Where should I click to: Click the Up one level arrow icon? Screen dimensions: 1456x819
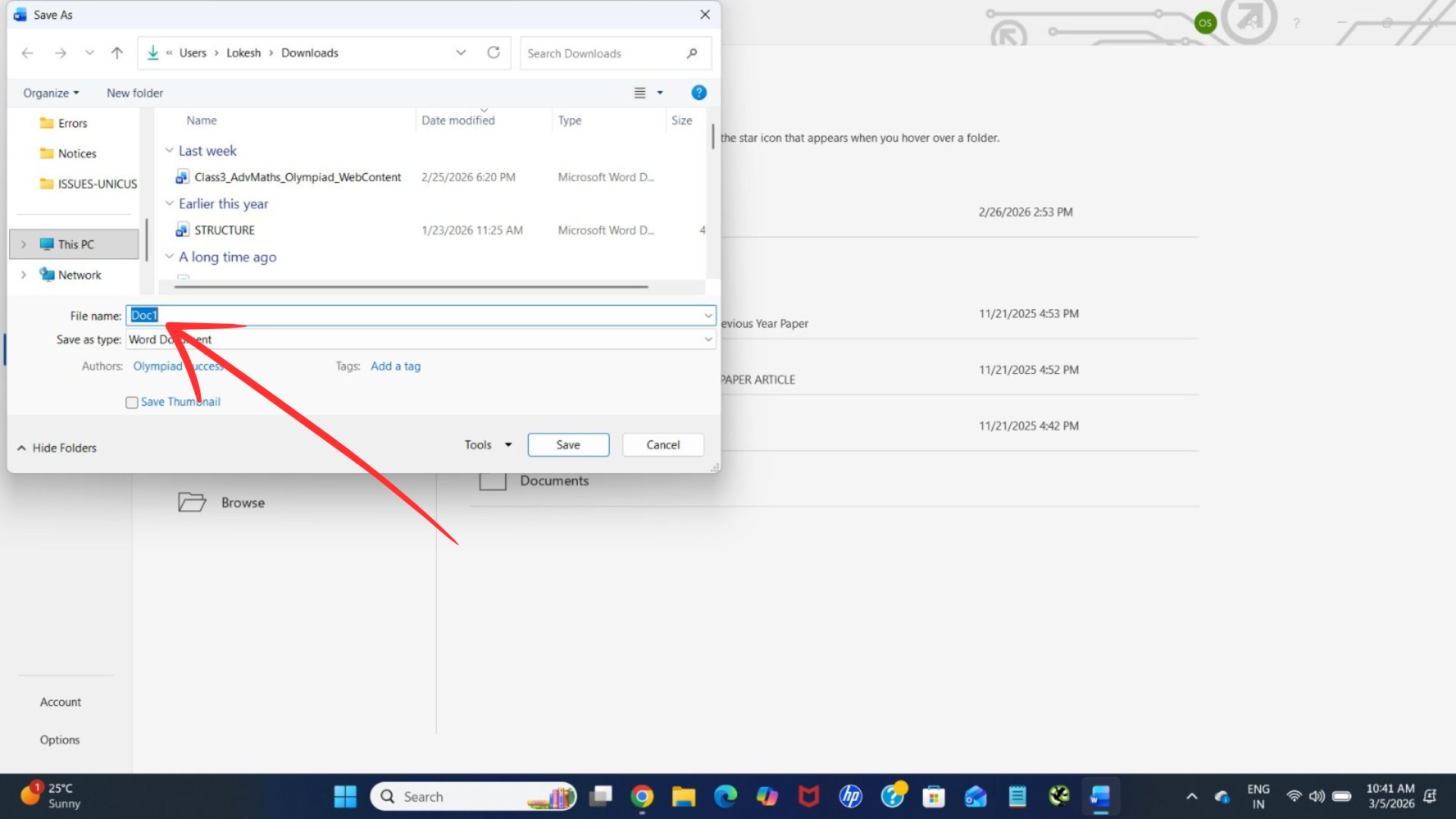tap(117, 53)
